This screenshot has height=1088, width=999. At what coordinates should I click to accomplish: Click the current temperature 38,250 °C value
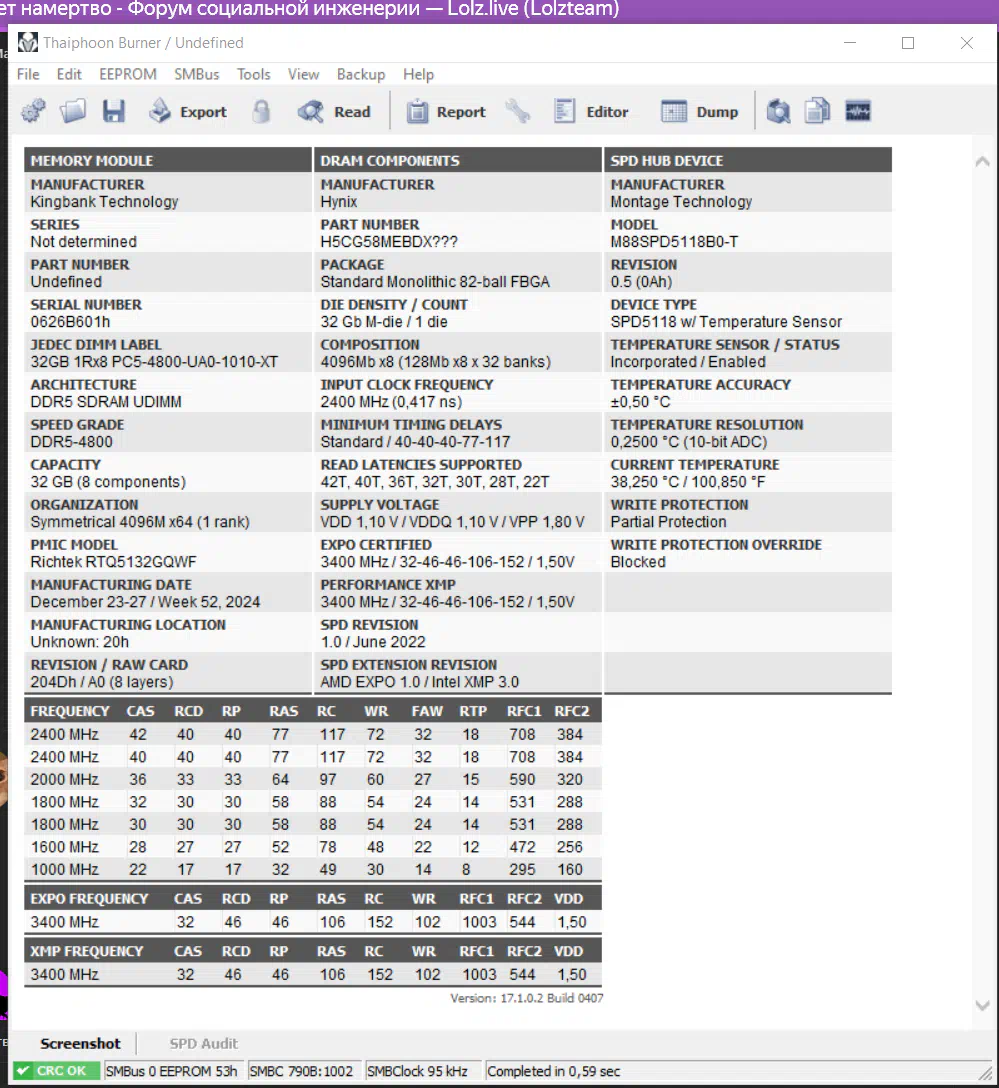click(x=688, y=482)
